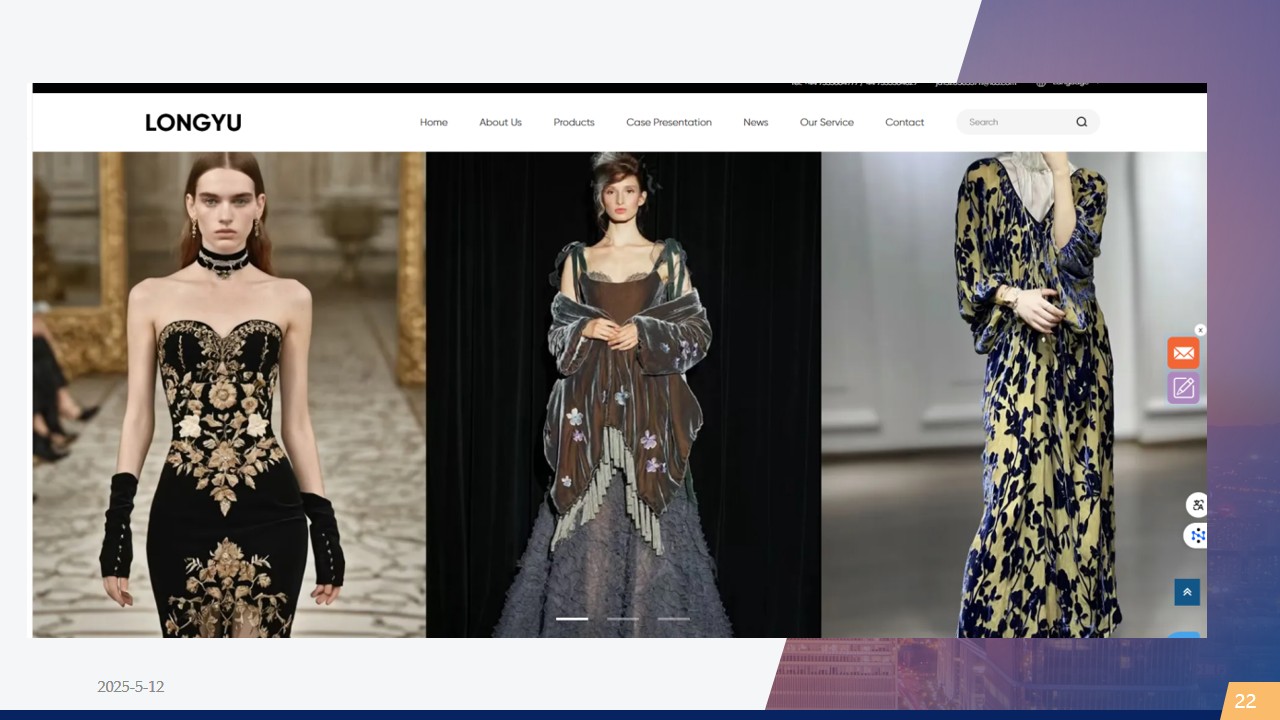1280x720 pixels.
Task: Select Case Presentation in navigation
Action: (x=669, y=122)
